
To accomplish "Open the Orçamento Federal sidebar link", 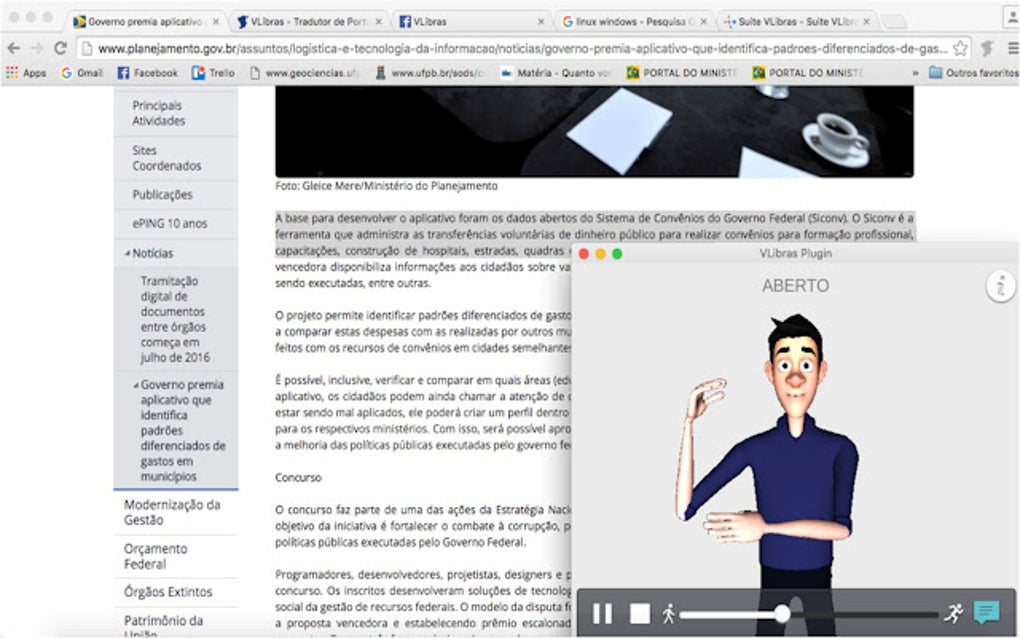I will coord(155,555).
